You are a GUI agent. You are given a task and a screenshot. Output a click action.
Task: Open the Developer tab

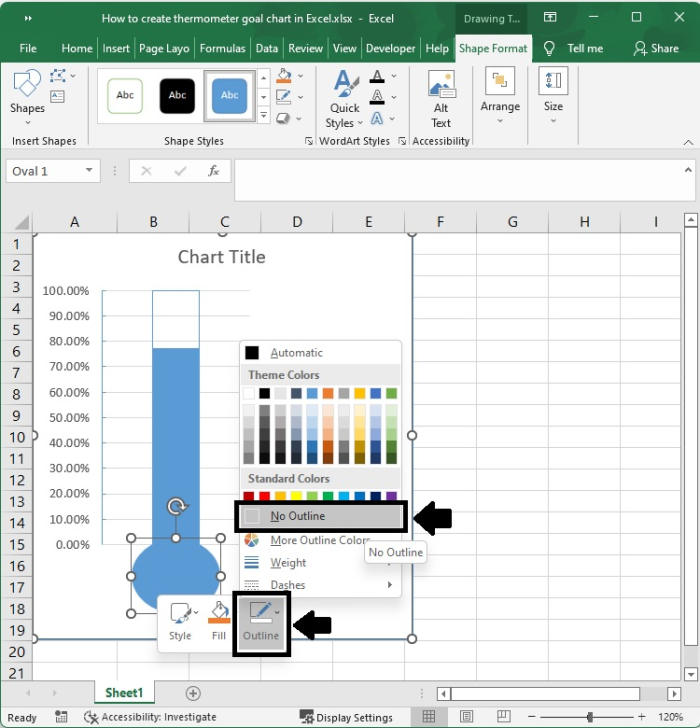390,48
